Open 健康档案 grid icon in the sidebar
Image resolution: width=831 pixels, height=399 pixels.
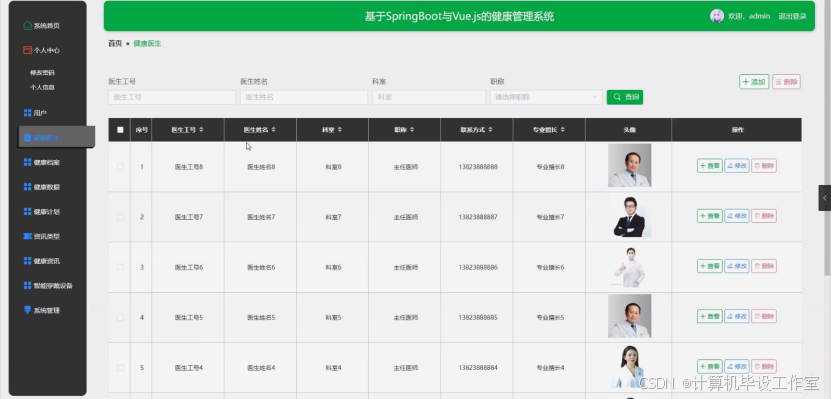28,162
